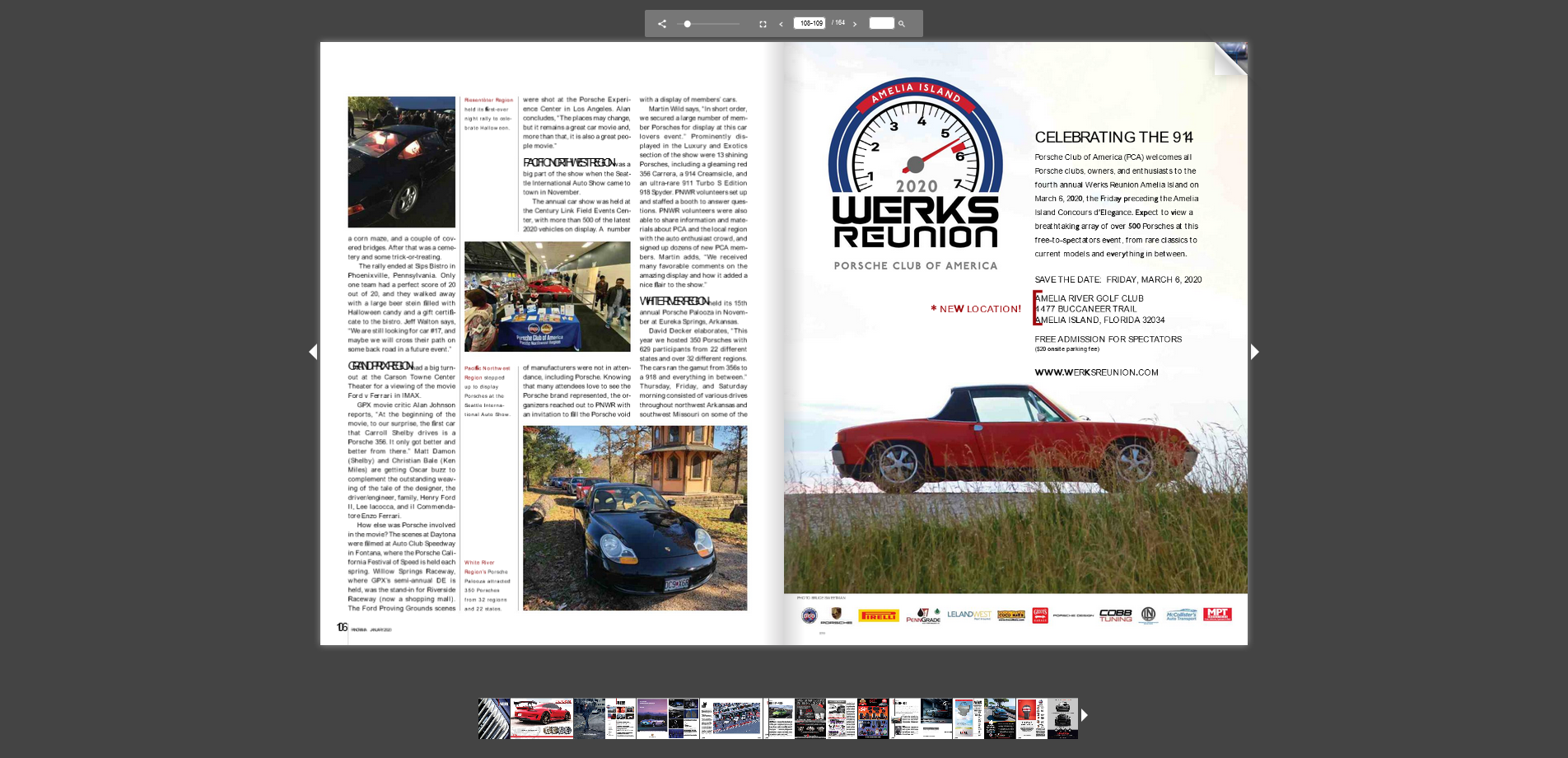Open thumbnail of silver grille cover page
Image resolution: width=1568 pixels, height=758 pixels.
(x=494, y=718)
